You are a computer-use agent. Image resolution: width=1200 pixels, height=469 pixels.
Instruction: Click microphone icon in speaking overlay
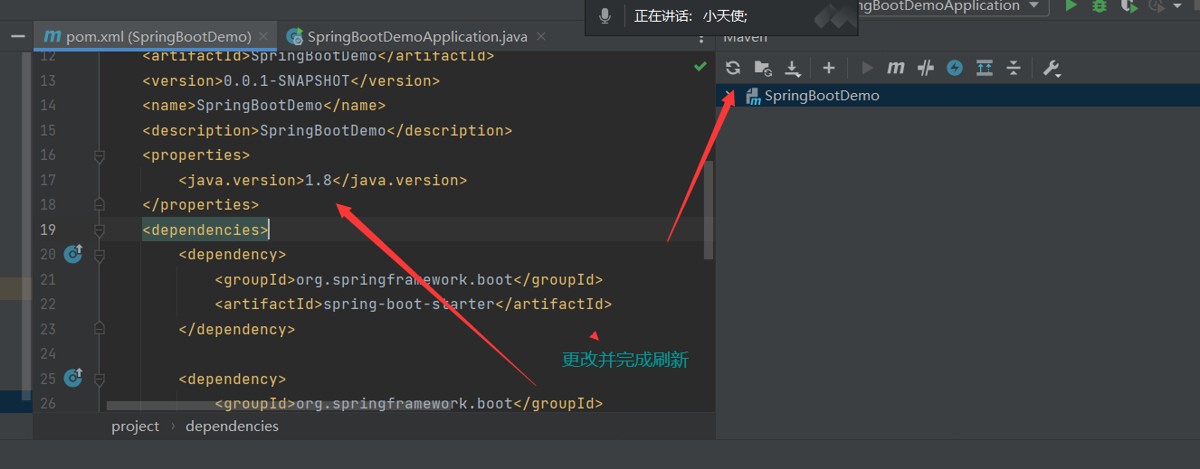point(605,17)
